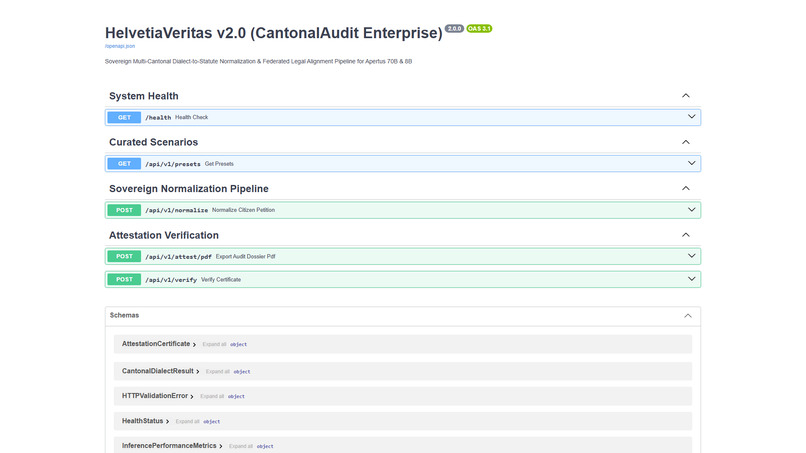806x453 pixels.
Task: Click the /api/v1/attest/pdf path
Action: coord(178,257)
